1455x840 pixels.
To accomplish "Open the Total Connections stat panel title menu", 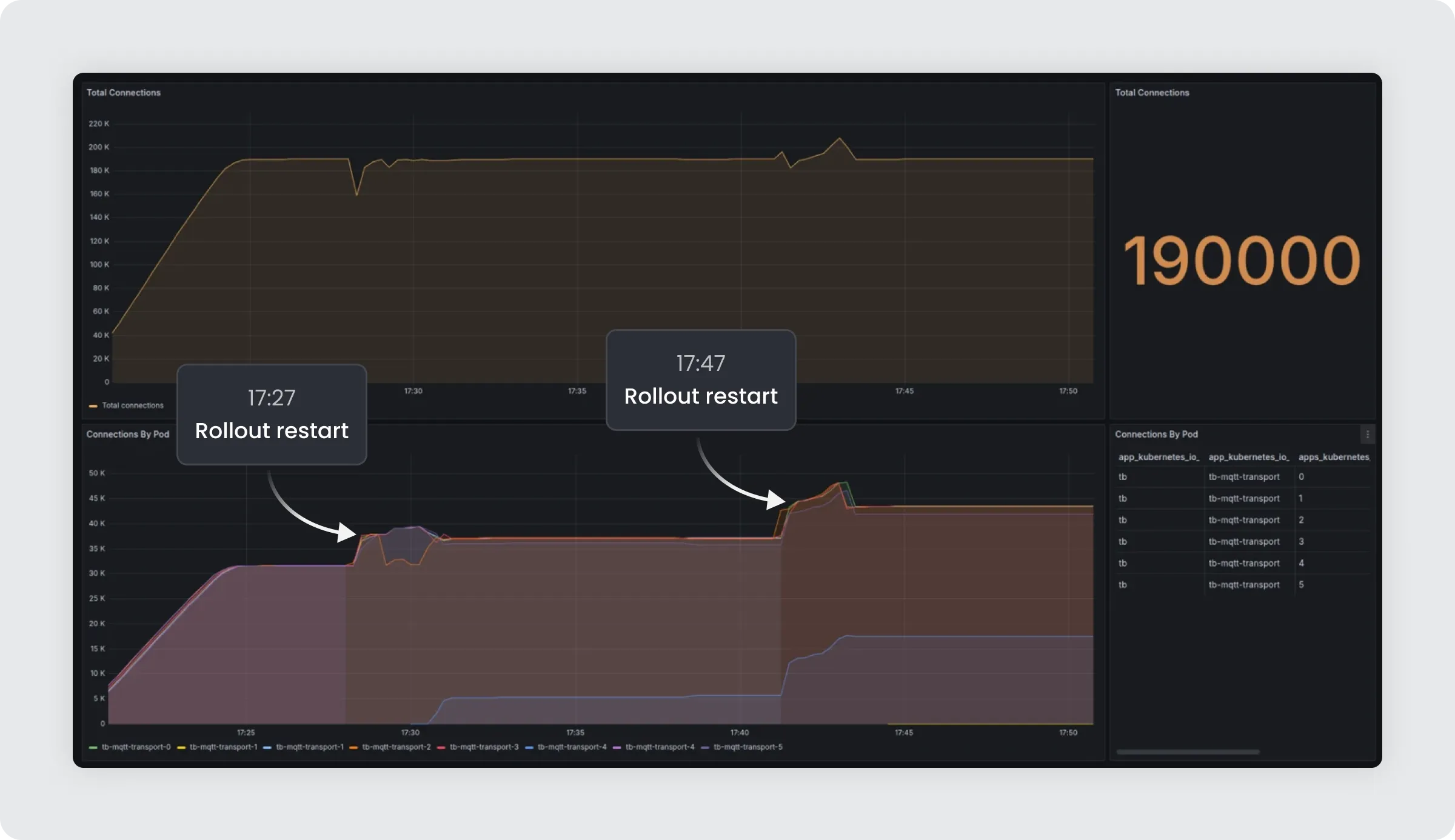I will tap(1152, 93).
